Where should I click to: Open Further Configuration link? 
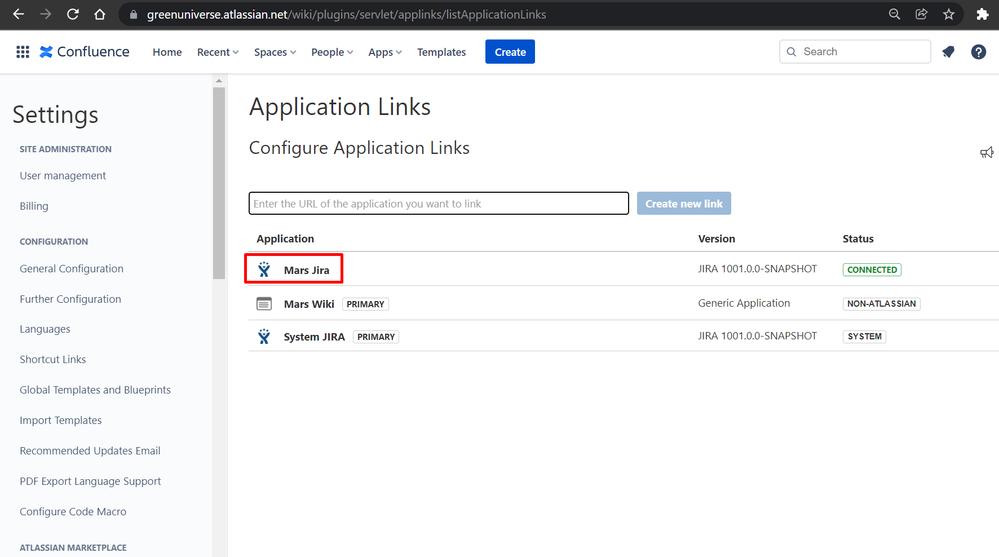coord(70,299)
